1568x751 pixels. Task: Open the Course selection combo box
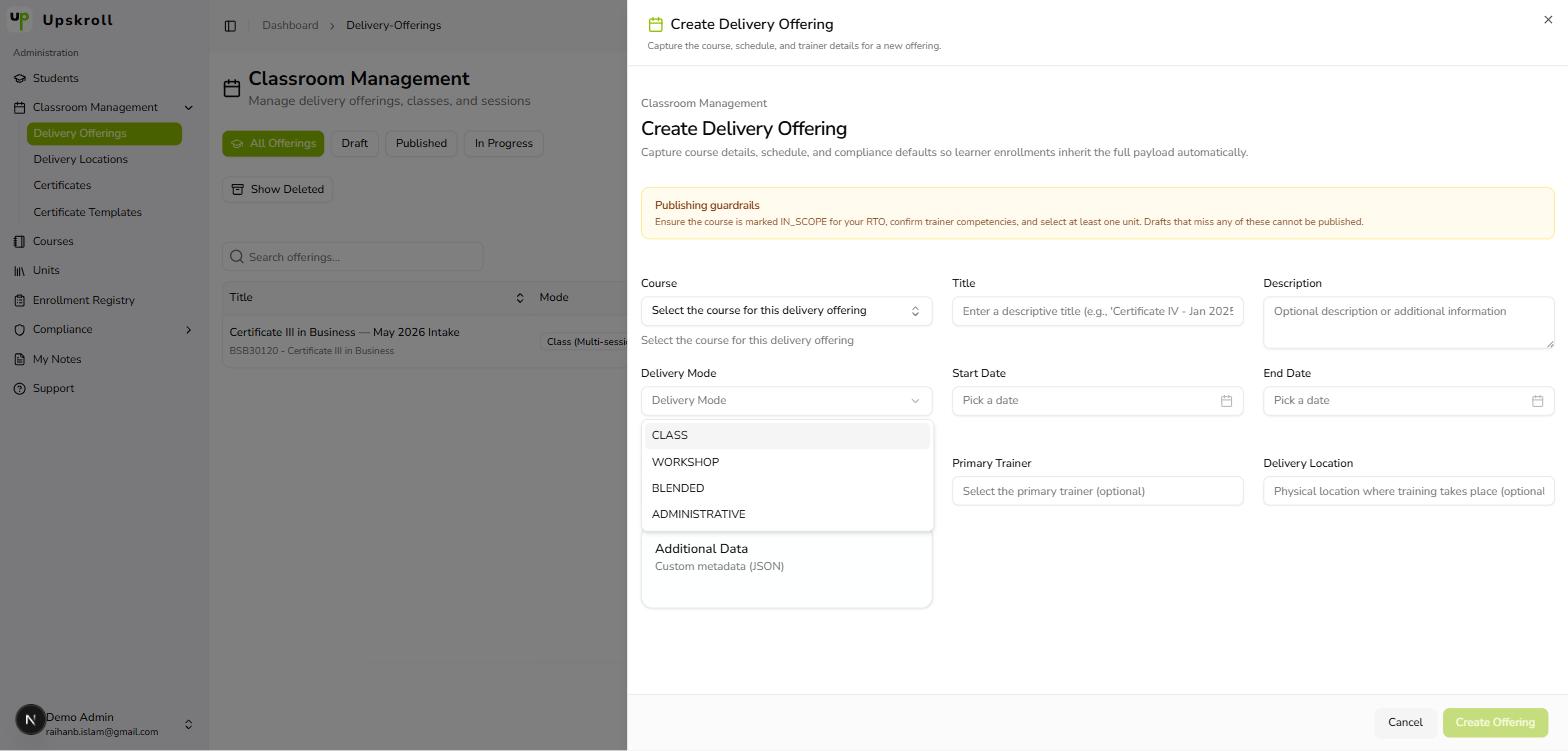tap(786, 311)
